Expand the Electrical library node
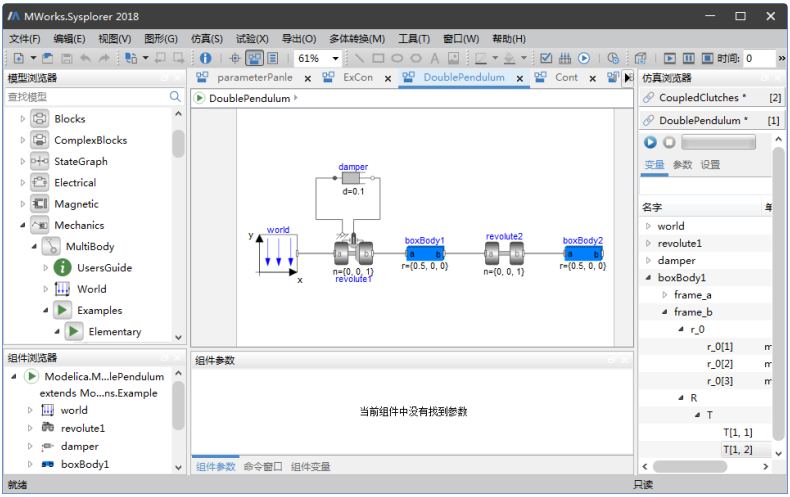The height and width of the screenshot is (497, 790). pyautogui.click(x=23, y=183)
